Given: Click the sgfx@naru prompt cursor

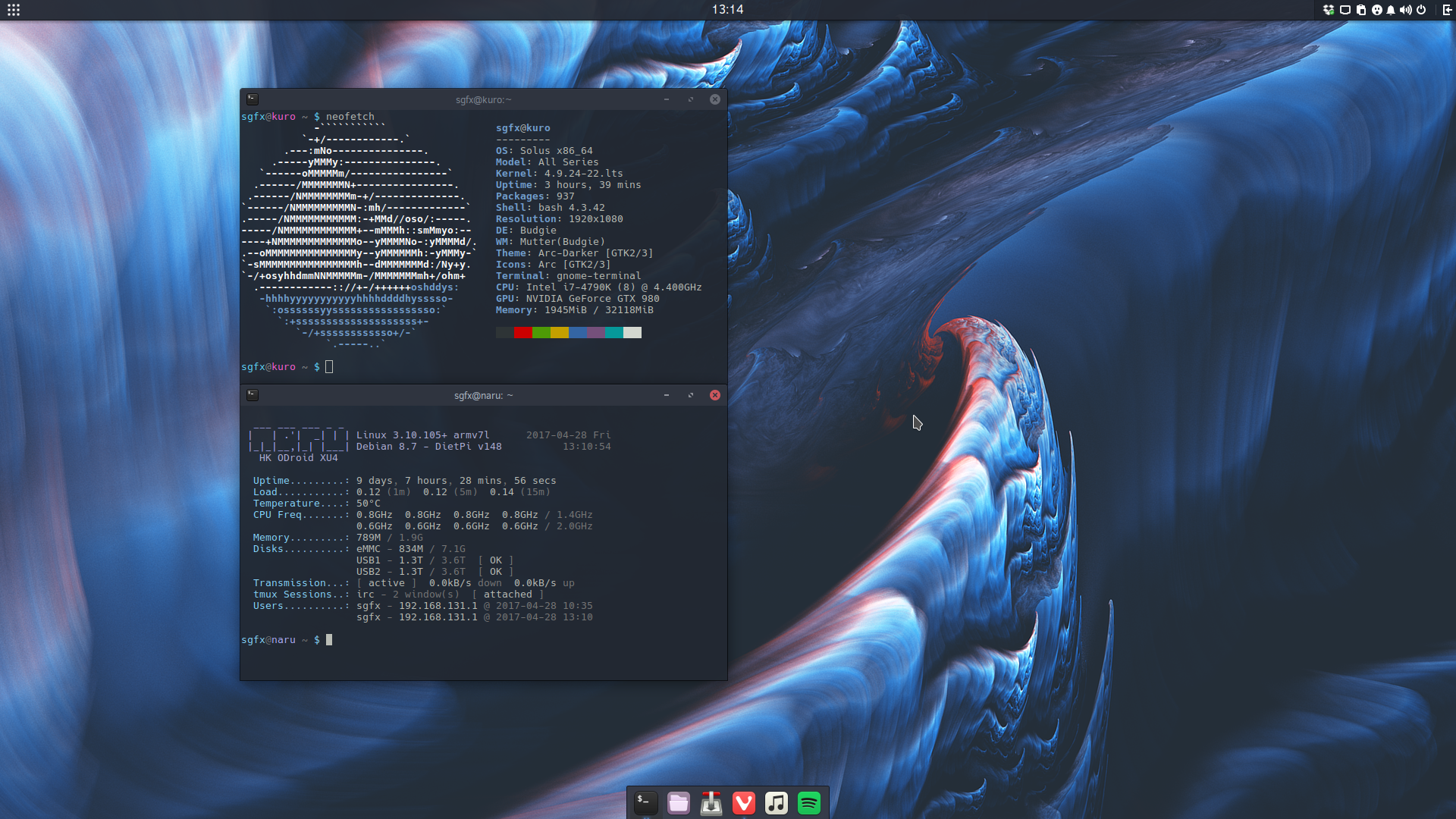Looking at the screenshot, I should (329, 639).
